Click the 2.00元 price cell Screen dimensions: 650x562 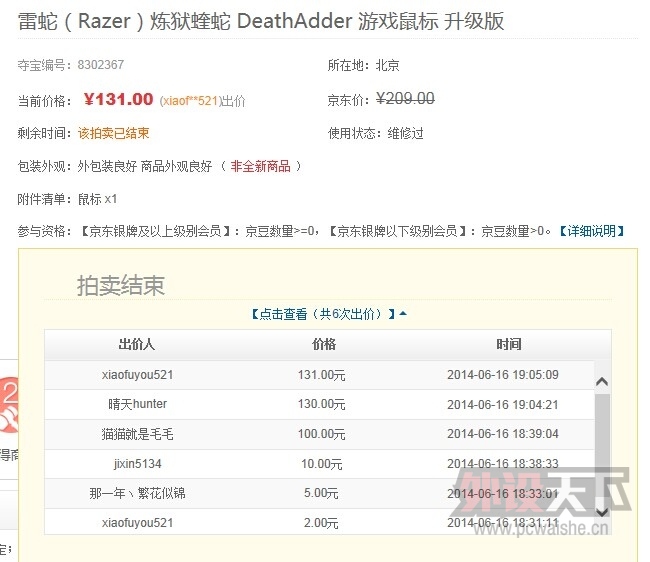point(321,523)
